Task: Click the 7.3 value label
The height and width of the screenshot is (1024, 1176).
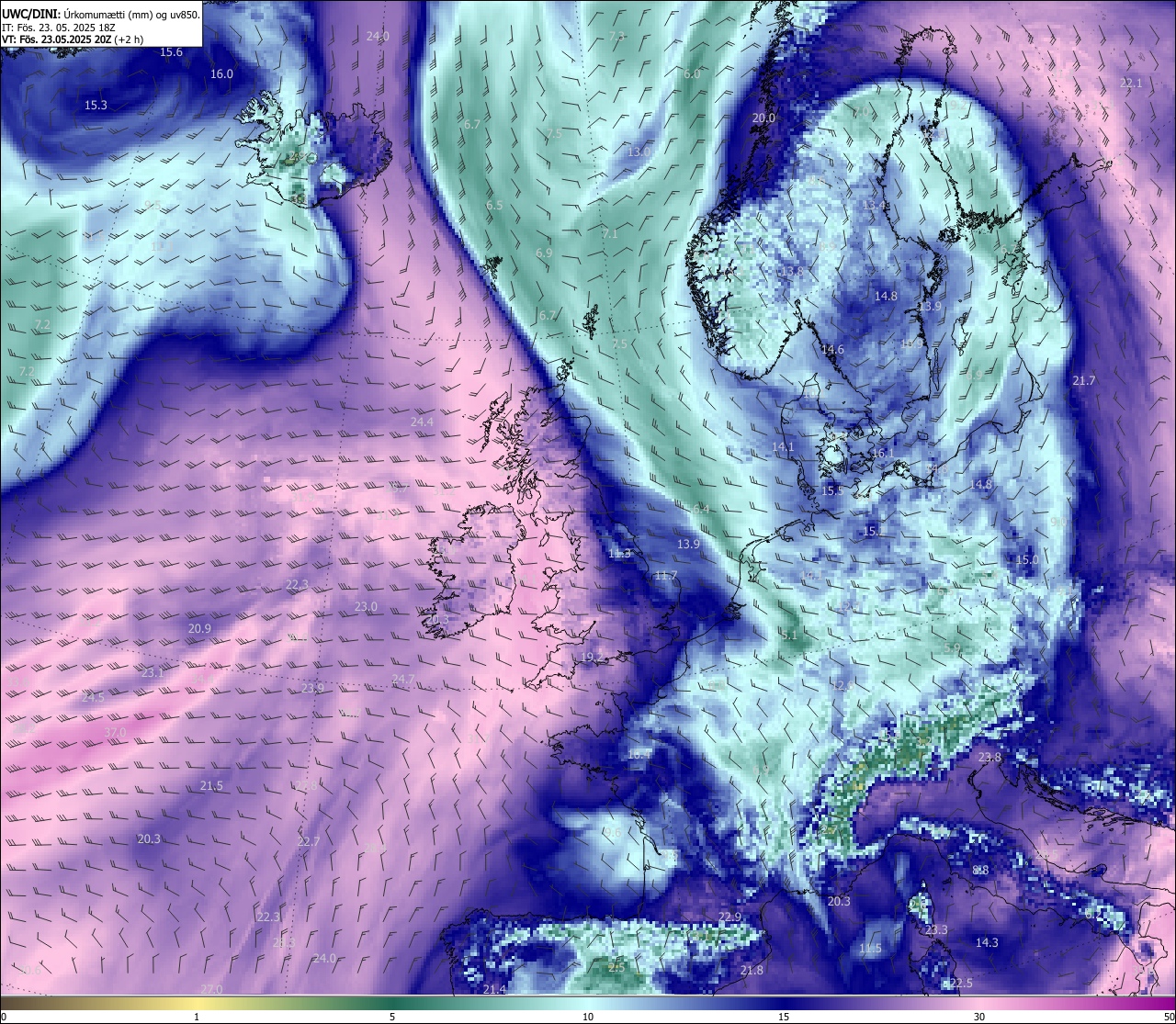Action: (616, 36)
